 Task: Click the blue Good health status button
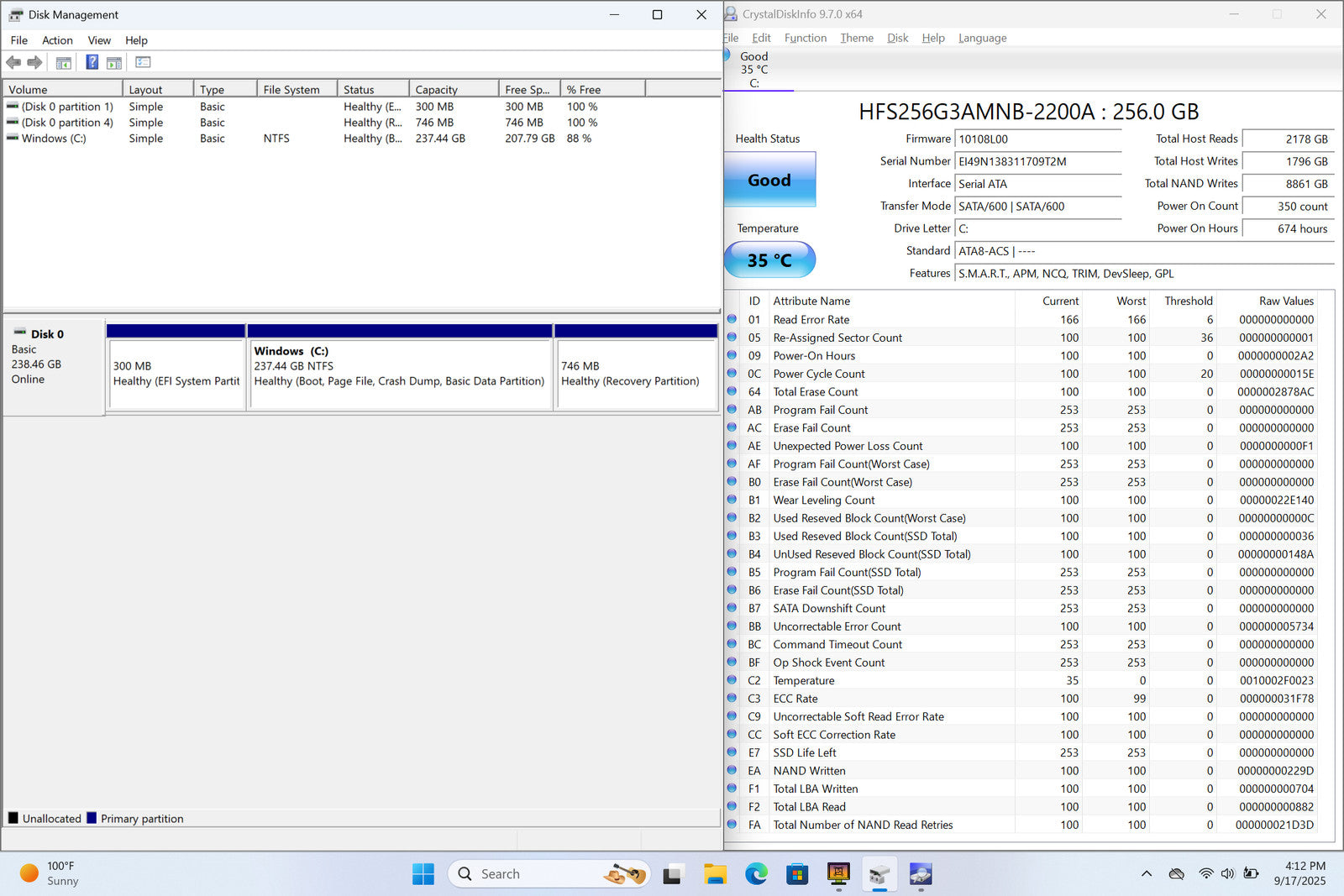(x=769, y=180)
